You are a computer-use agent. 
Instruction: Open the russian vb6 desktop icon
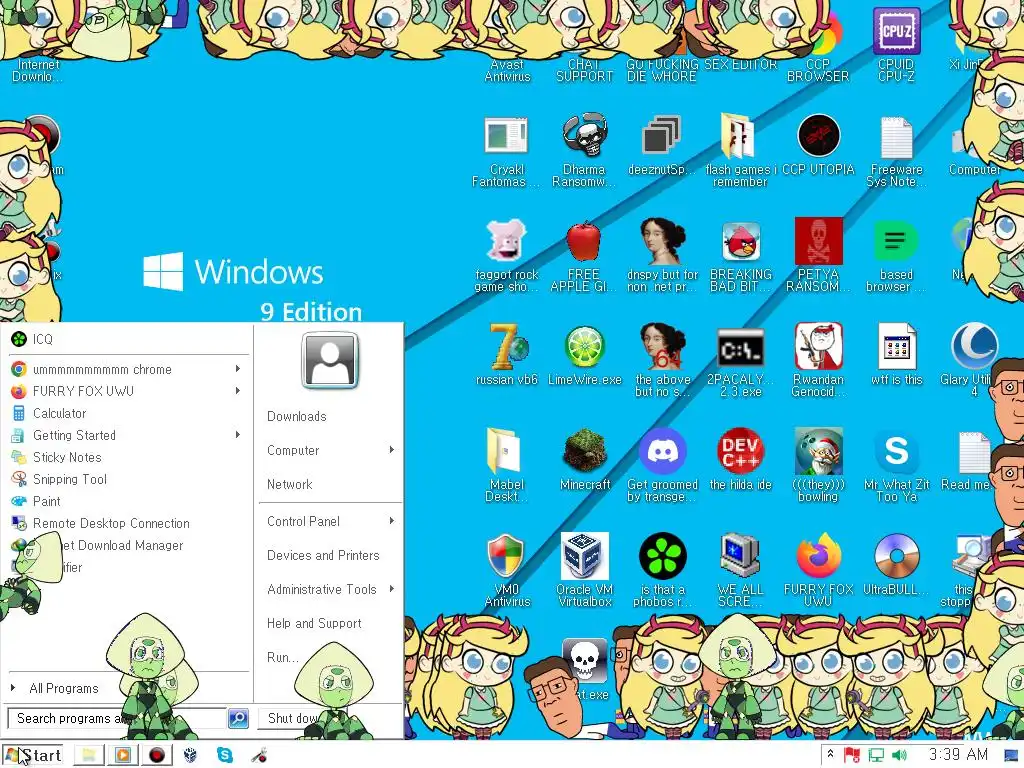pyautogui.click(x=507, y=347)
